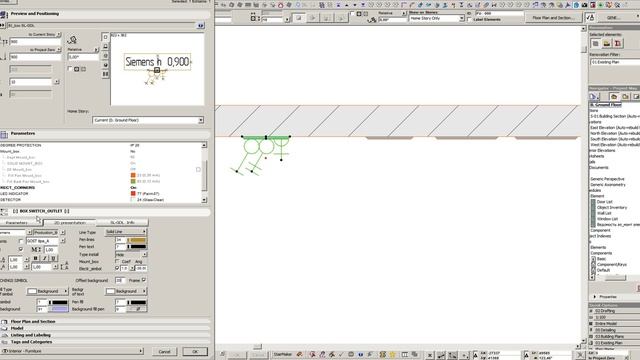Toggle the Frame checkbox

[x=144, y=280]
